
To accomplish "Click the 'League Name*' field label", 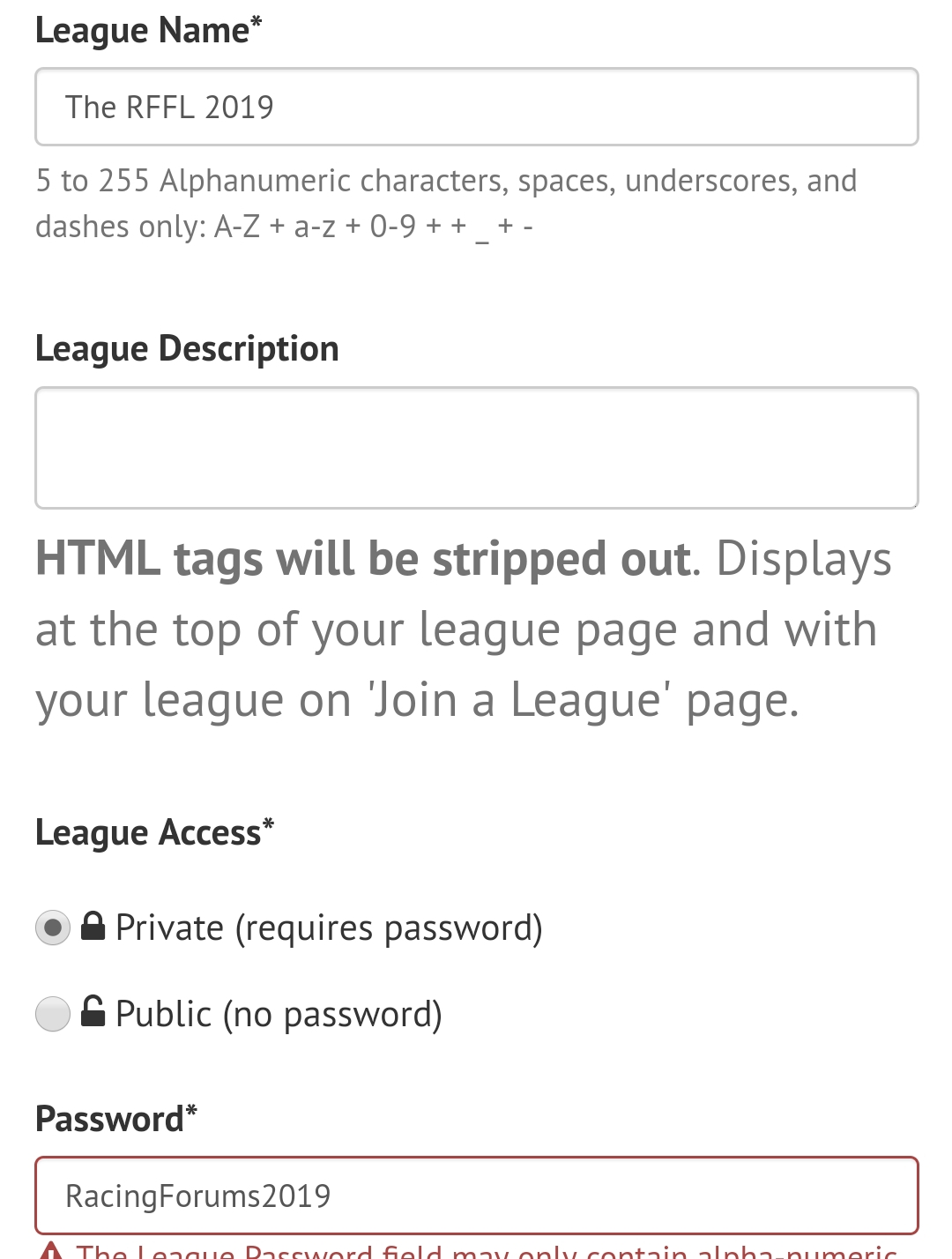I will (x=148, y=31).
